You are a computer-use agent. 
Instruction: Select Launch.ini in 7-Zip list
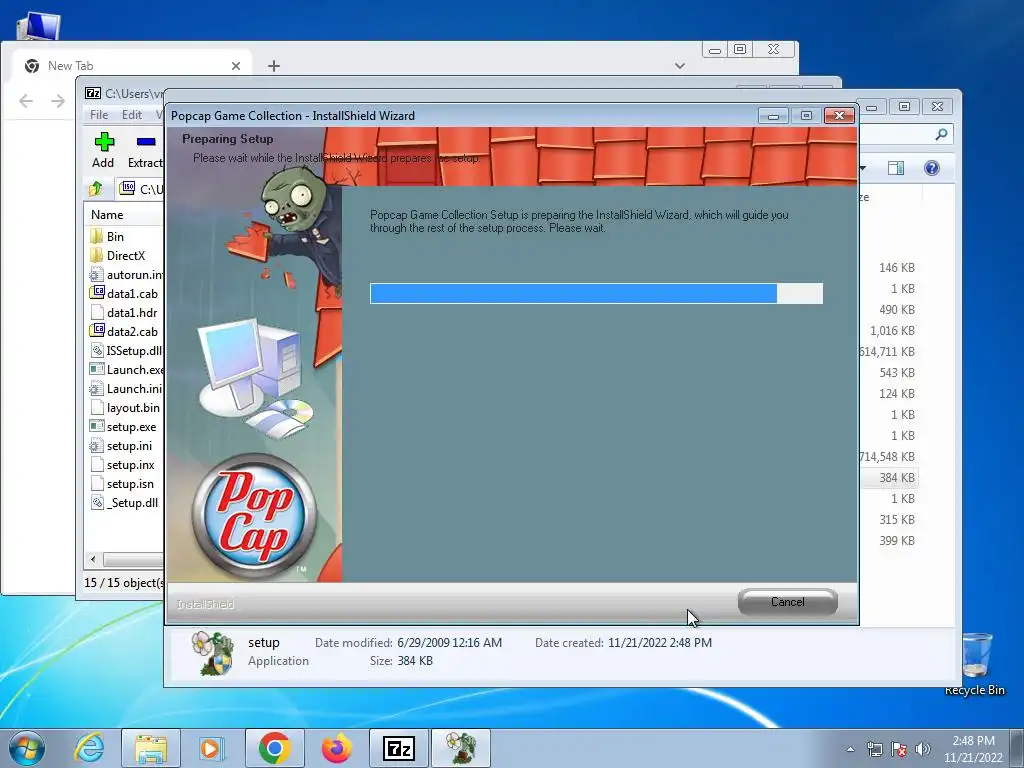coord(134,388)
